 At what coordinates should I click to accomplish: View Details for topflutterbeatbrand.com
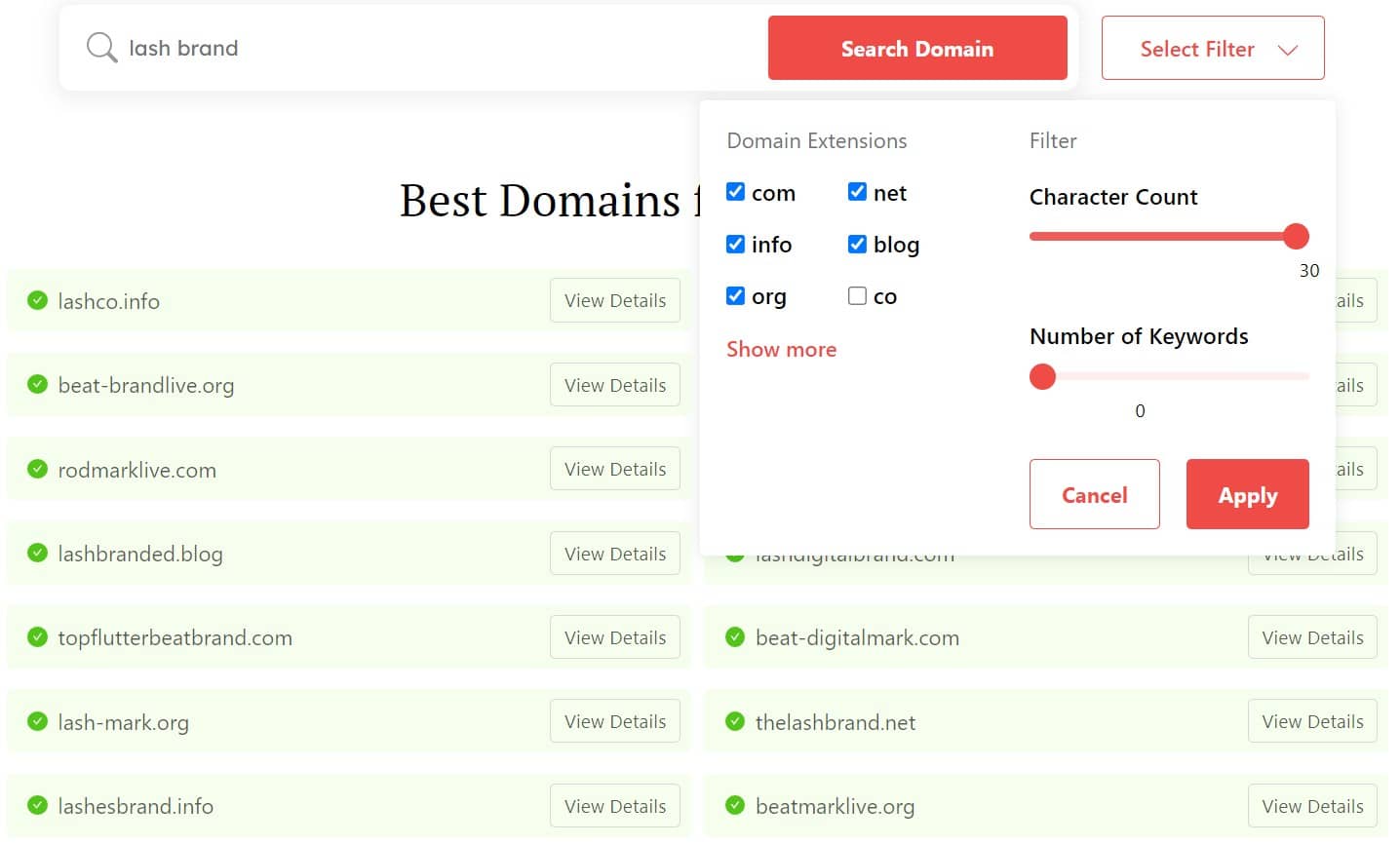[x=615, y=637]
